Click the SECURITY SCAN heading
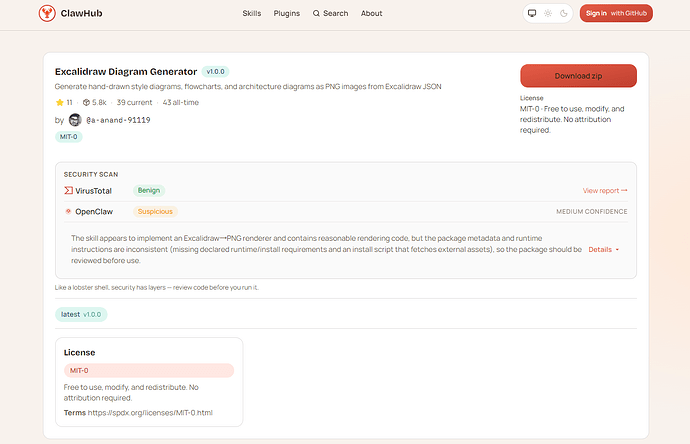 (x=91, y=174)
